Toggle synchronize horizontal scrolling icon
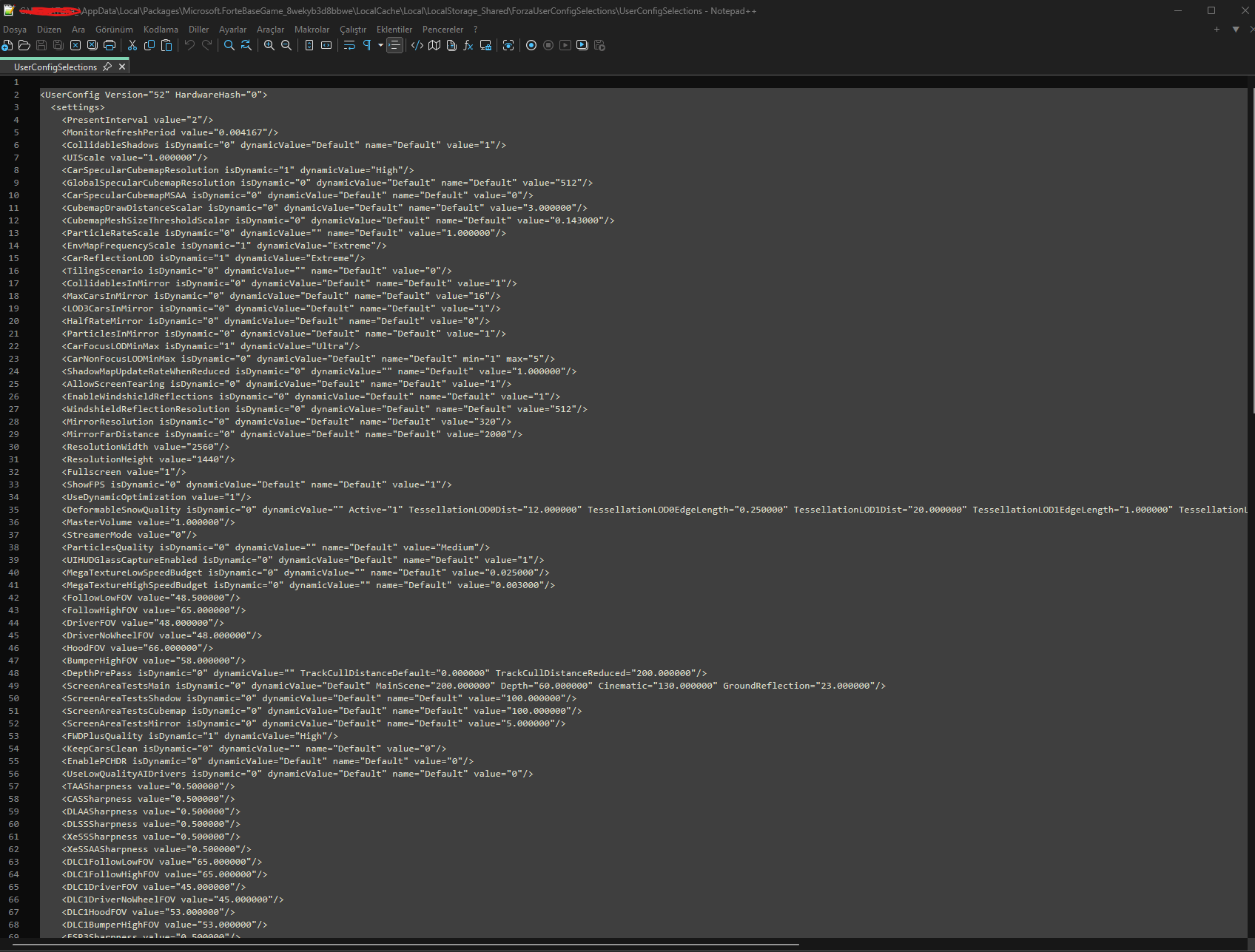This screenshot has height=952, width=1255. coord(326,45)
